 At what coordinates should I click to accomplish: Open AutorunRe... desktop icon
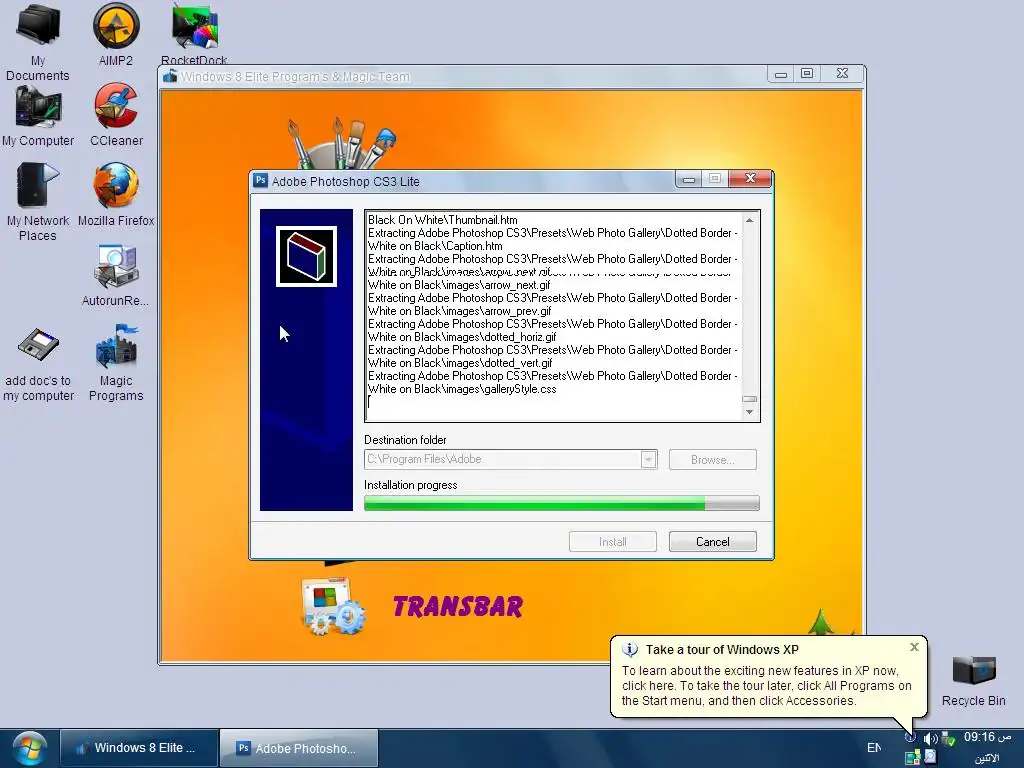tap(116, 276)
